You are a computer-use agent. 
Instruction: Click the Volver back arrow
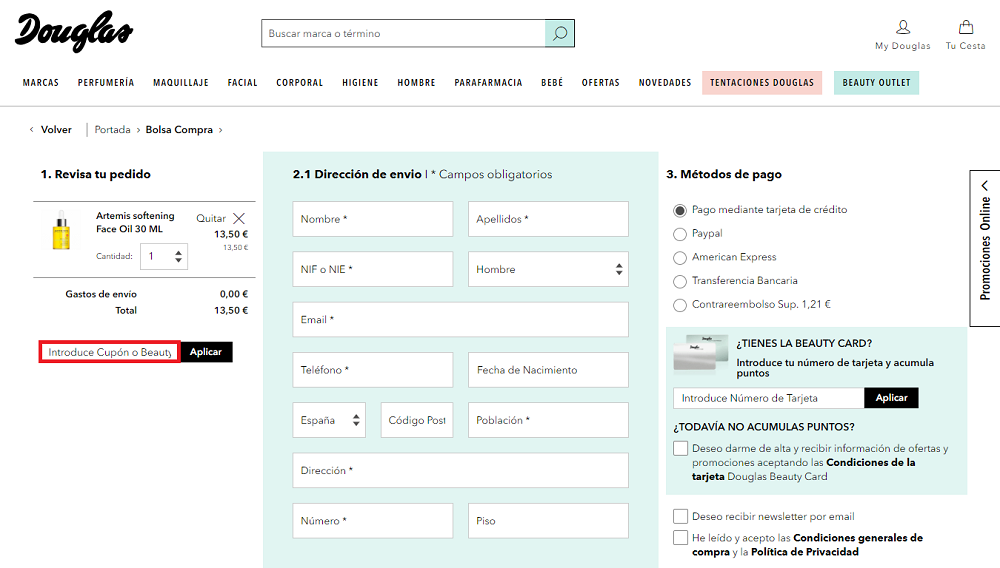coord(32,130)
